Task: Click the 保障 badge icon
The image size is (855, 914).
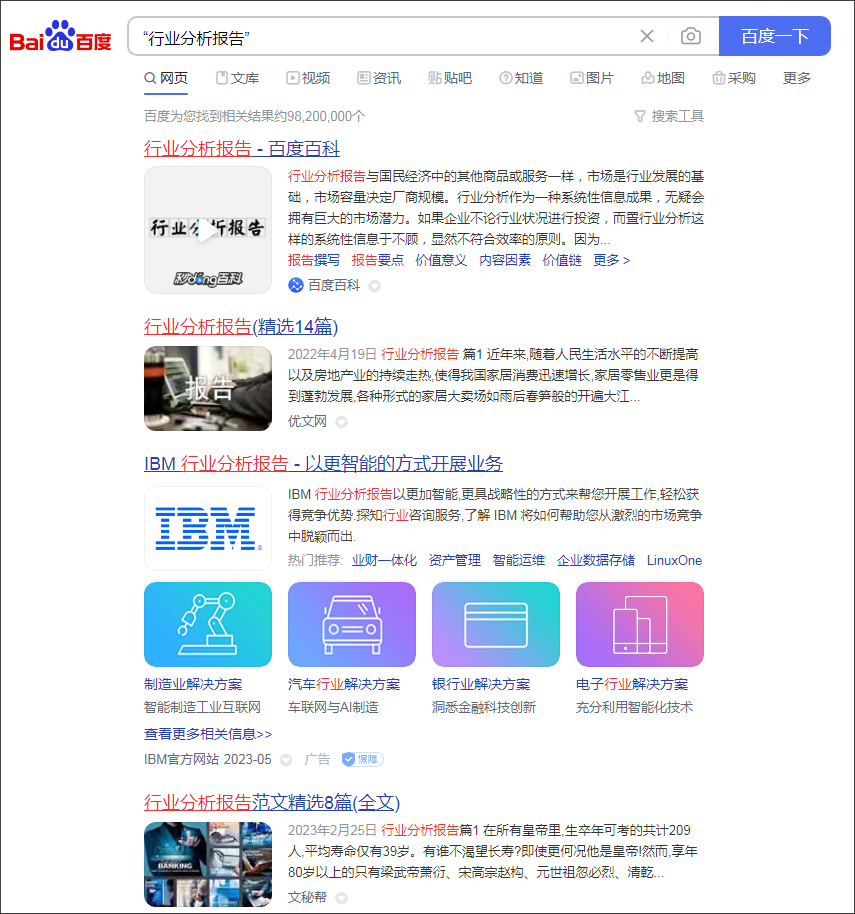Action: (362, 760)
